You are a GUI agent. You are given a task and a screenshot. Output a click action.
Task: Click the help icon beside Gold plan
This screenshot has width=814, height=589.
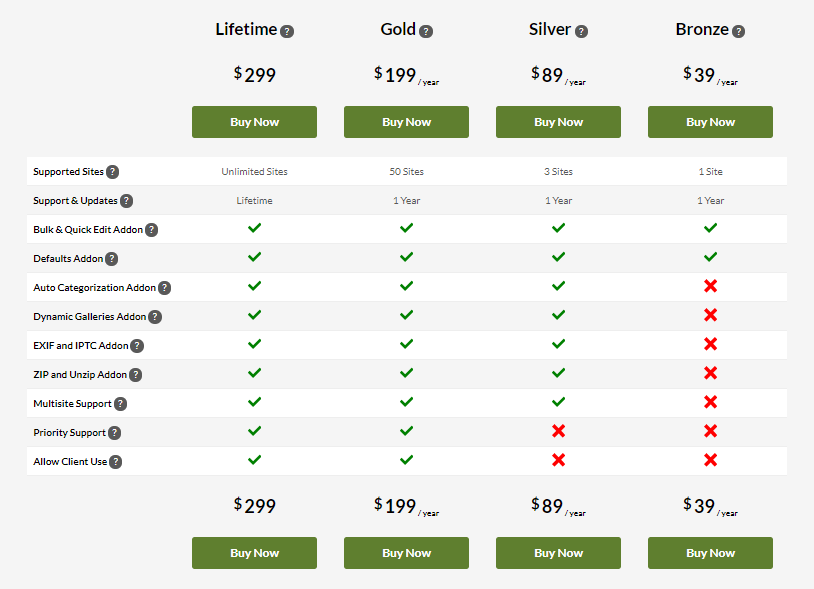(x=426, y=32)
